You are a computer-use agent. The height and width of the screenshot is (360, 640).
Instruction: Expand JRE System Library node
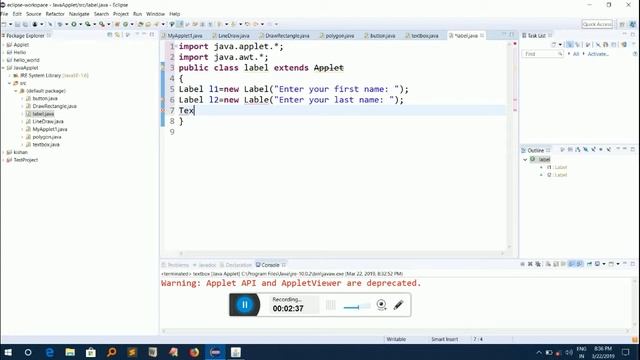pyautogui.click(x=10, y=76)
